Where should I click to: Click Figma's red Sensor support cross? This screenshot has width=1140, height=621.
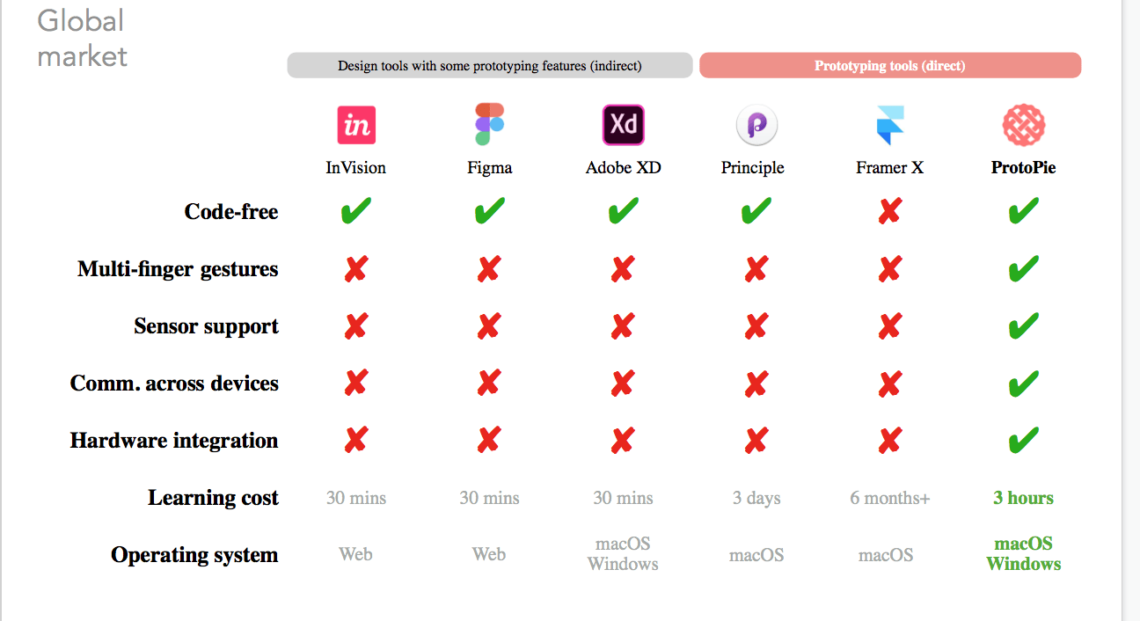(489, 326)
